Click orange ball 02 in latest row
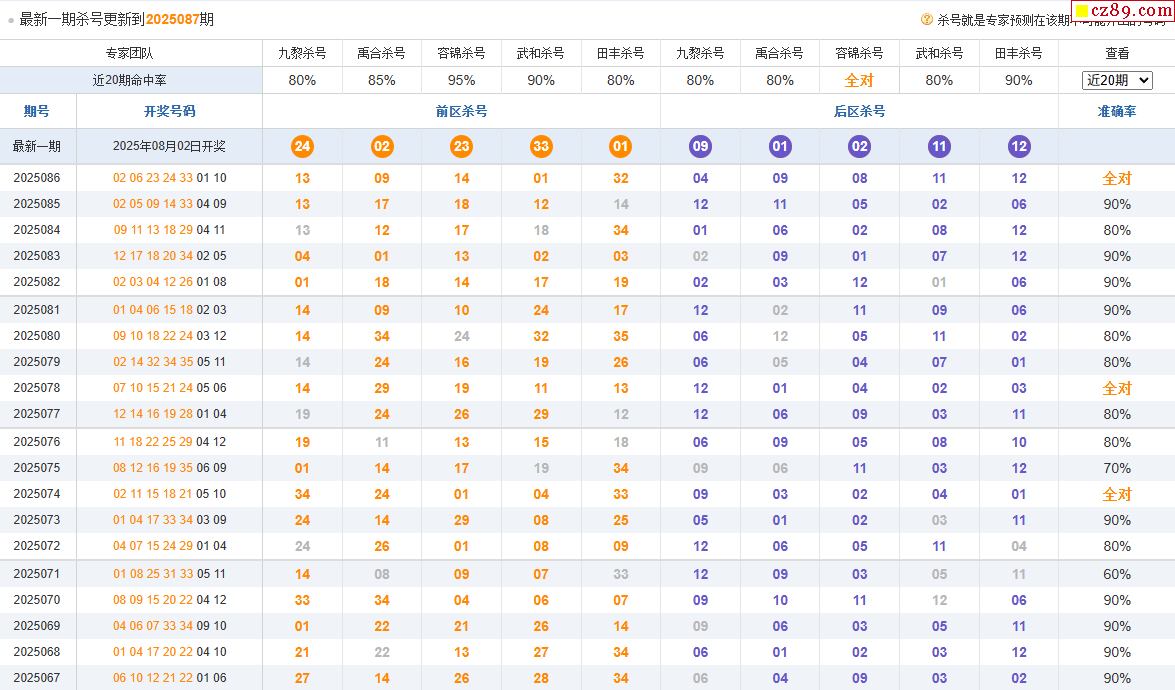Image resolution: width=1175 pixels, height=690 pixels. pyautogui.click(x=382, y=146)
